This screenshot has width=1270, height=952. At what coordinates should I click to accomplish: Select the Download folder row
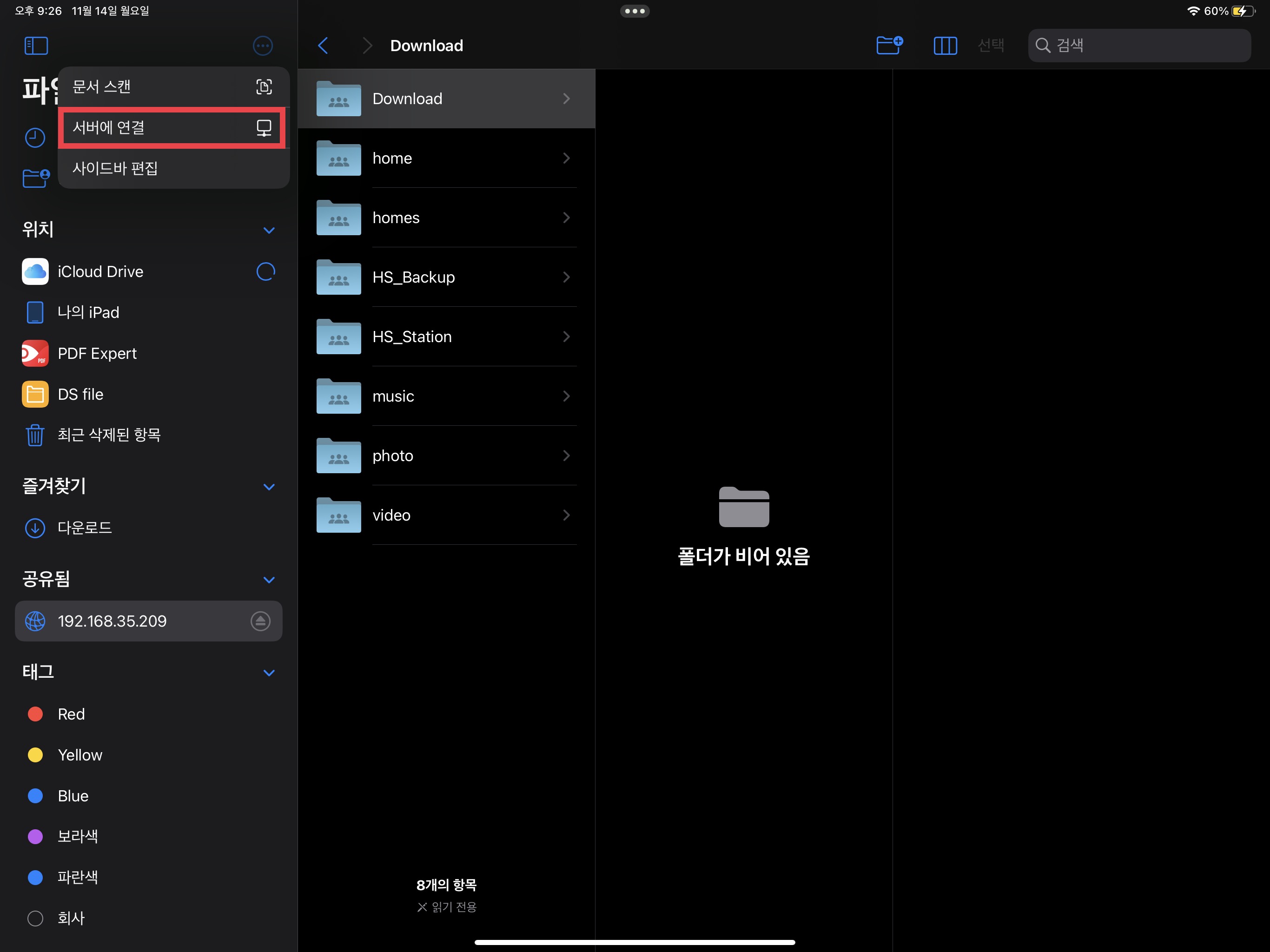tap(446, 99)
